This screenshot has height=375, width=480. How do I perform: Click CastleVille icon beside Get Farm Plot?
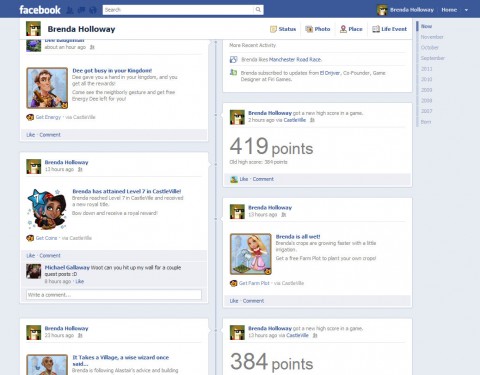(x=233, y=283)
